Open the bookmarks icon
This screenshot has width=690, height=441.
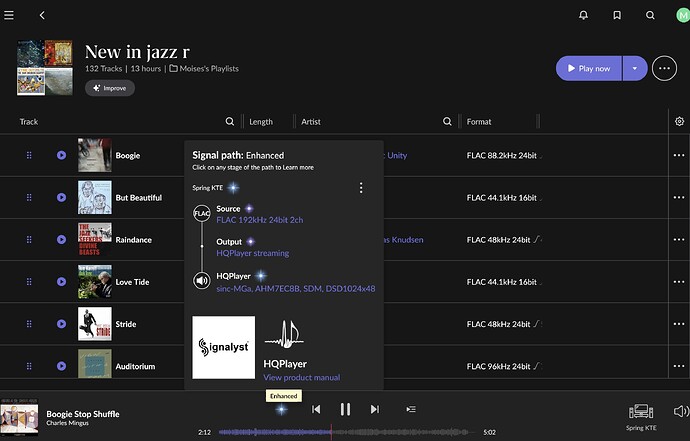point(617,15)
